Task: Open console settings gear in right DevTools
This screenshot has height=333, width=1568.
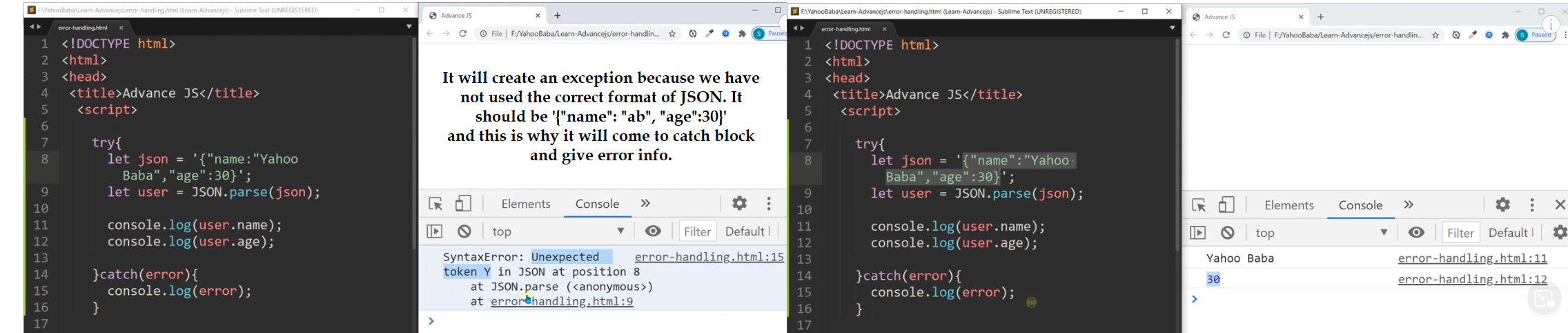Action: 1560,233
